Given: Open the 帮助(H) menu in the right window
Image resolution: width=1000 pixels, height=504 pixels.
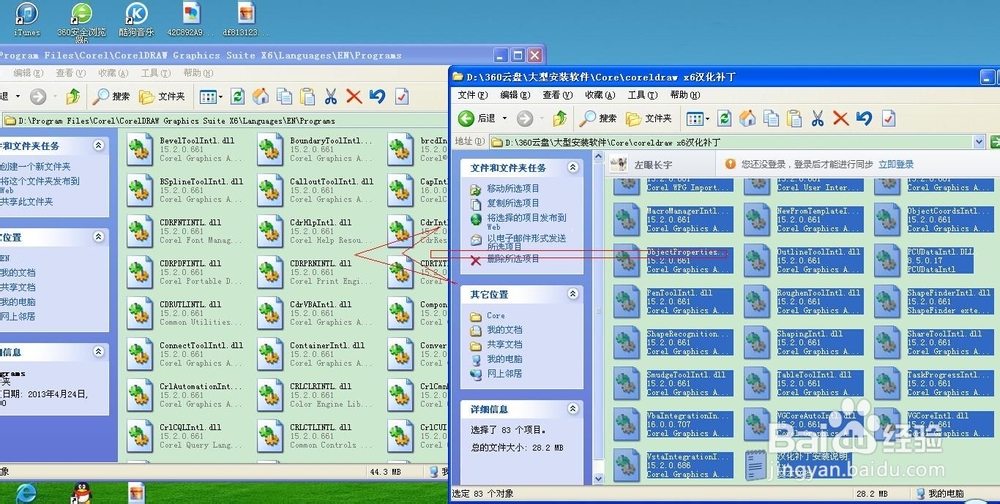Looking at the screenshot, I should click(685, 95).
